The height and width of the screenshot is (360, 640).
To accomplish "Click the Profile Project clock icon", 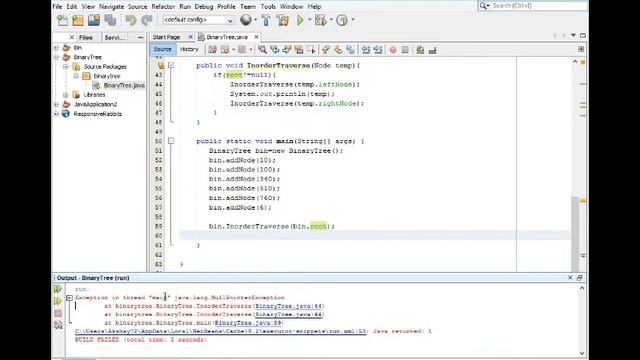I will (342, 20).
